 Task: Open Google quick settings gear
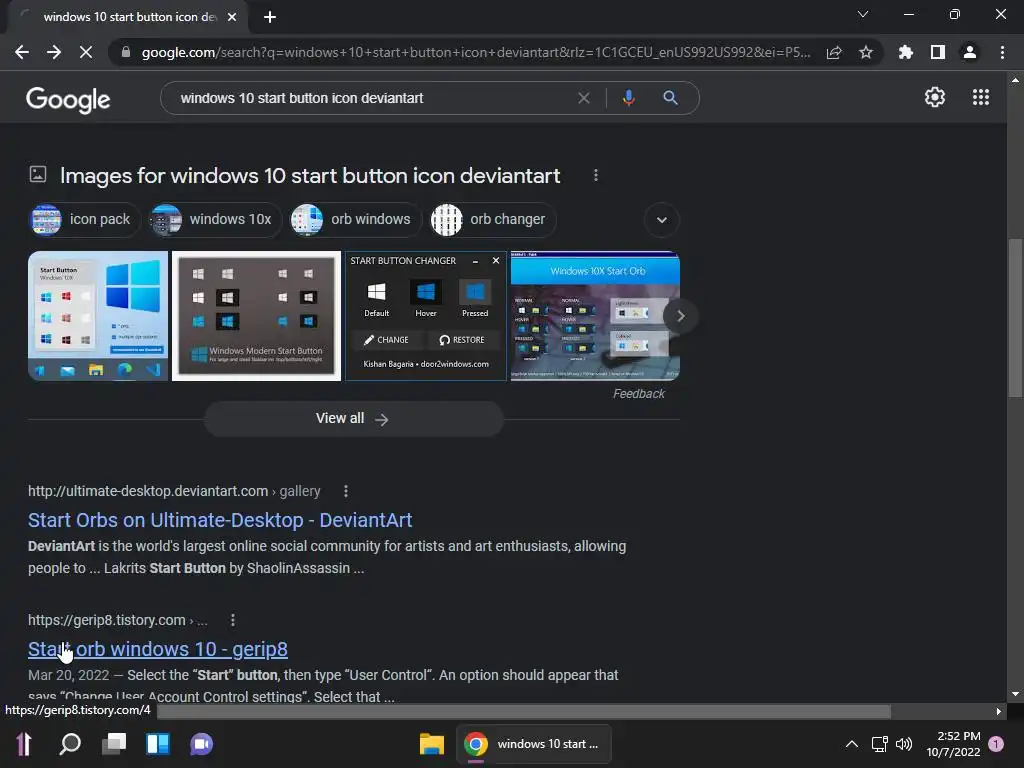935,97
